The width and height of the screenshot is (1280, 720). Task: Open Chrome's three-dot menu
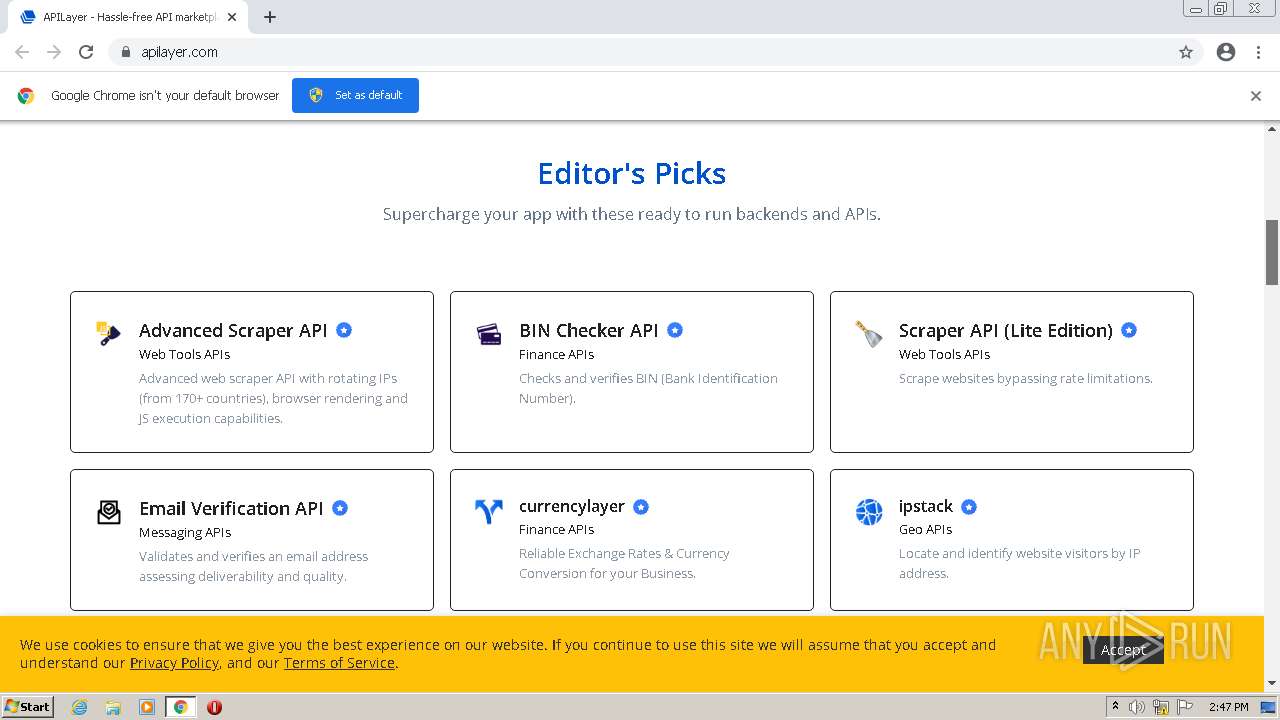(x=1258, y=52)
